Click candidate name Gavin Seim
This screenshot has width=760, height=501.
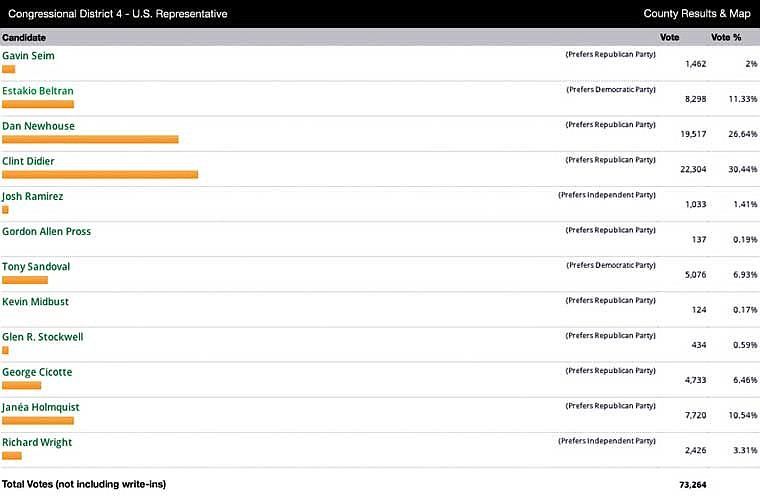pos(28,56)
